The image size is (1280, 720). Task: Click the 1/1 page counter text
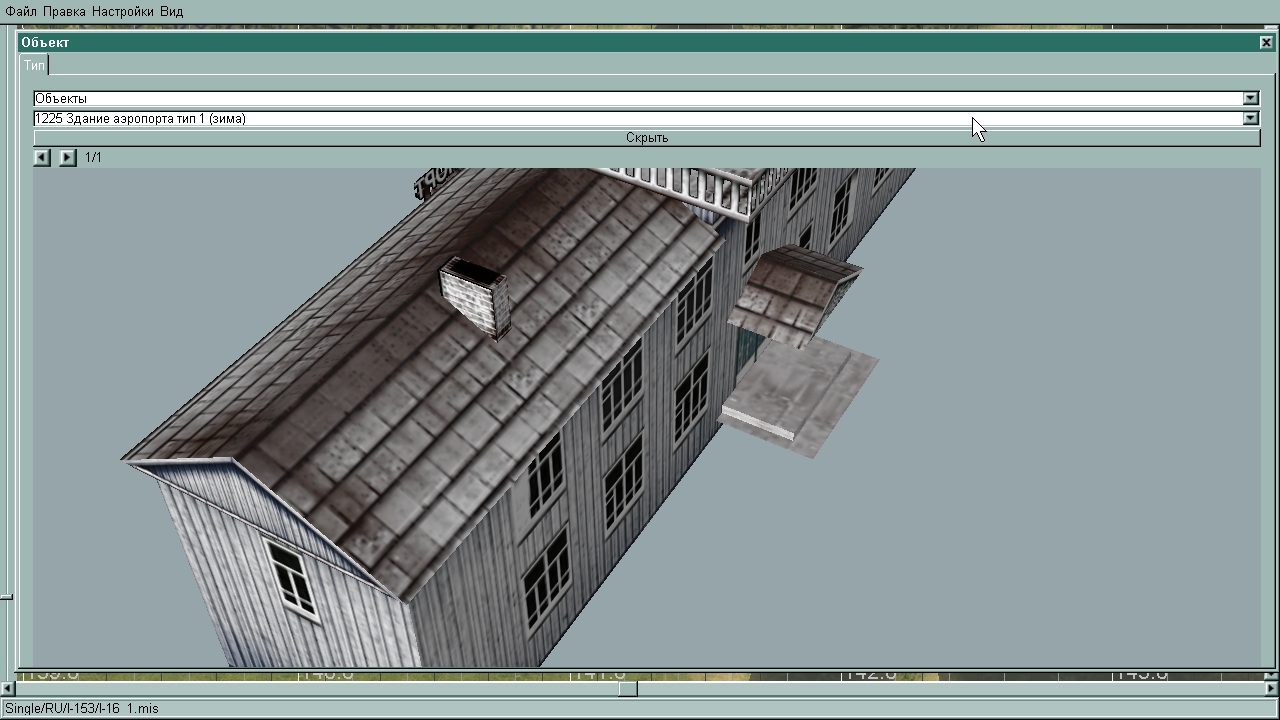click(x=93, y=157)
